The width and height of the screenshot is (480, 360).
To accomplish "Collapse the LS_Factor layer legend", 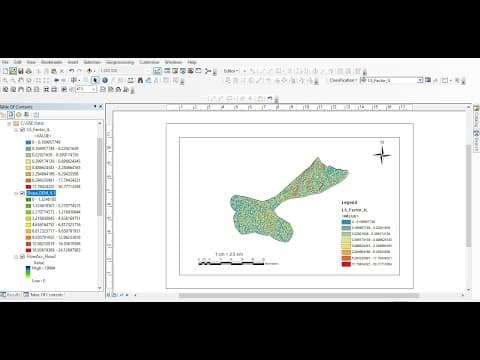I will [x=16, y=130].
